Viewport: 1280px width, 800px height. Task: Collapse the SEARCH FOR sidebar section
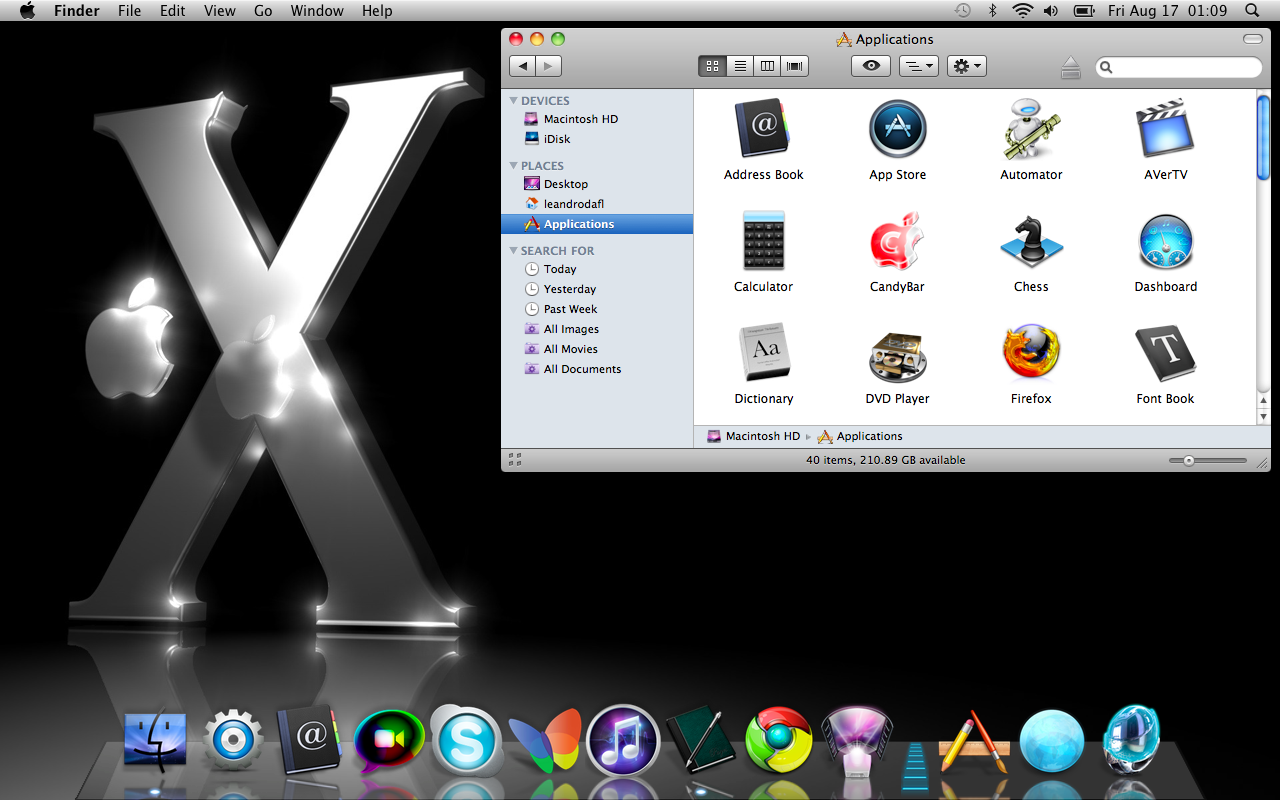[x=513, y=251]
